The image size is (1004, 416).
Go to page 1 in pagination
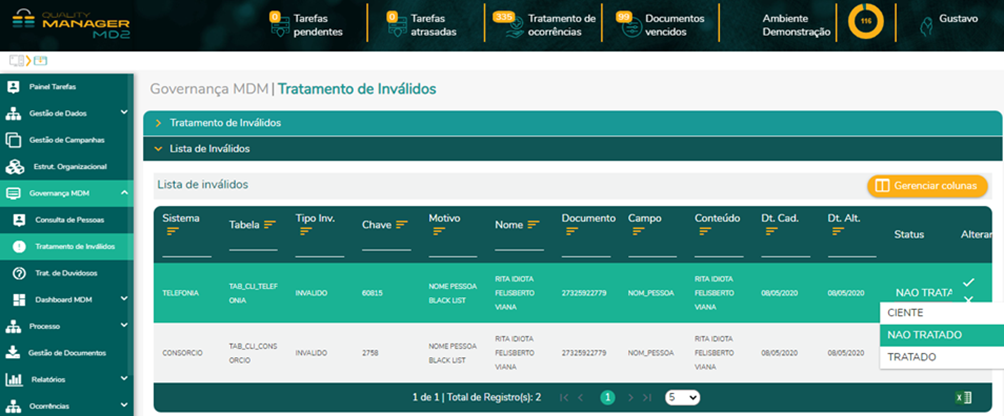click(607, 397)
